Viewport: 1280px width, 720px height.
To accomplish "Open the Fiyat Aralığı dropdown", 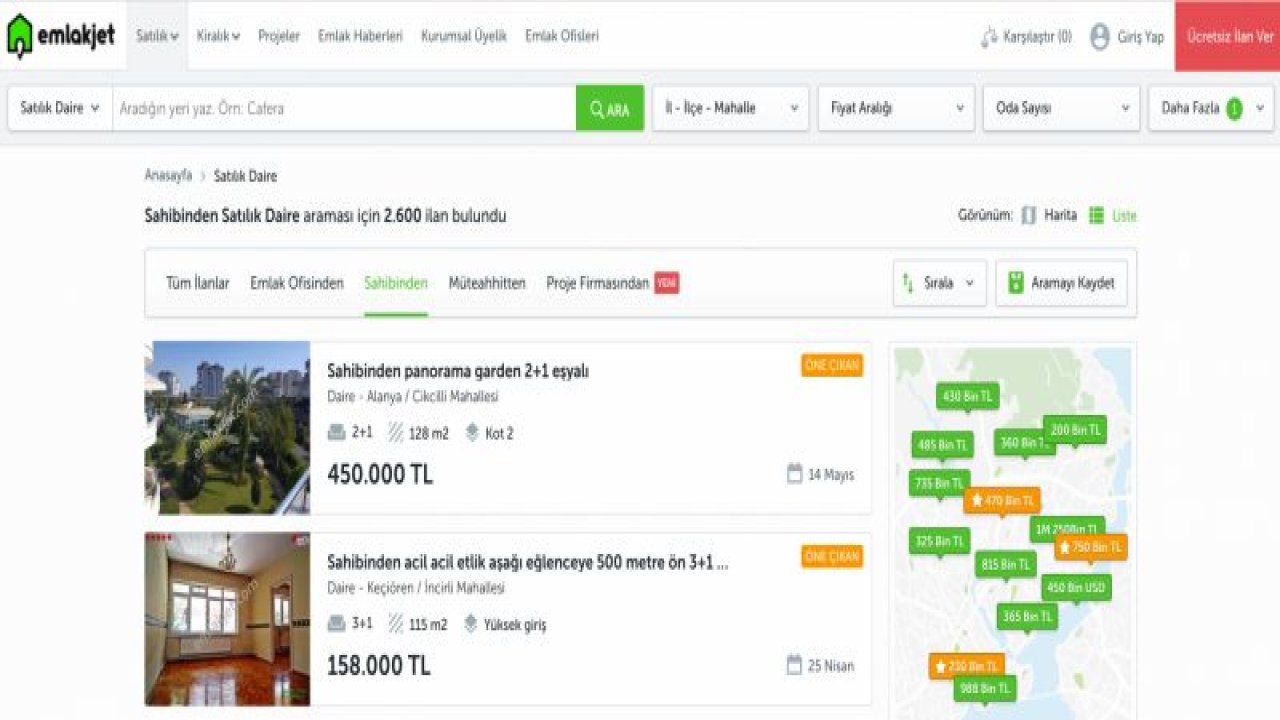I will 896,108.
